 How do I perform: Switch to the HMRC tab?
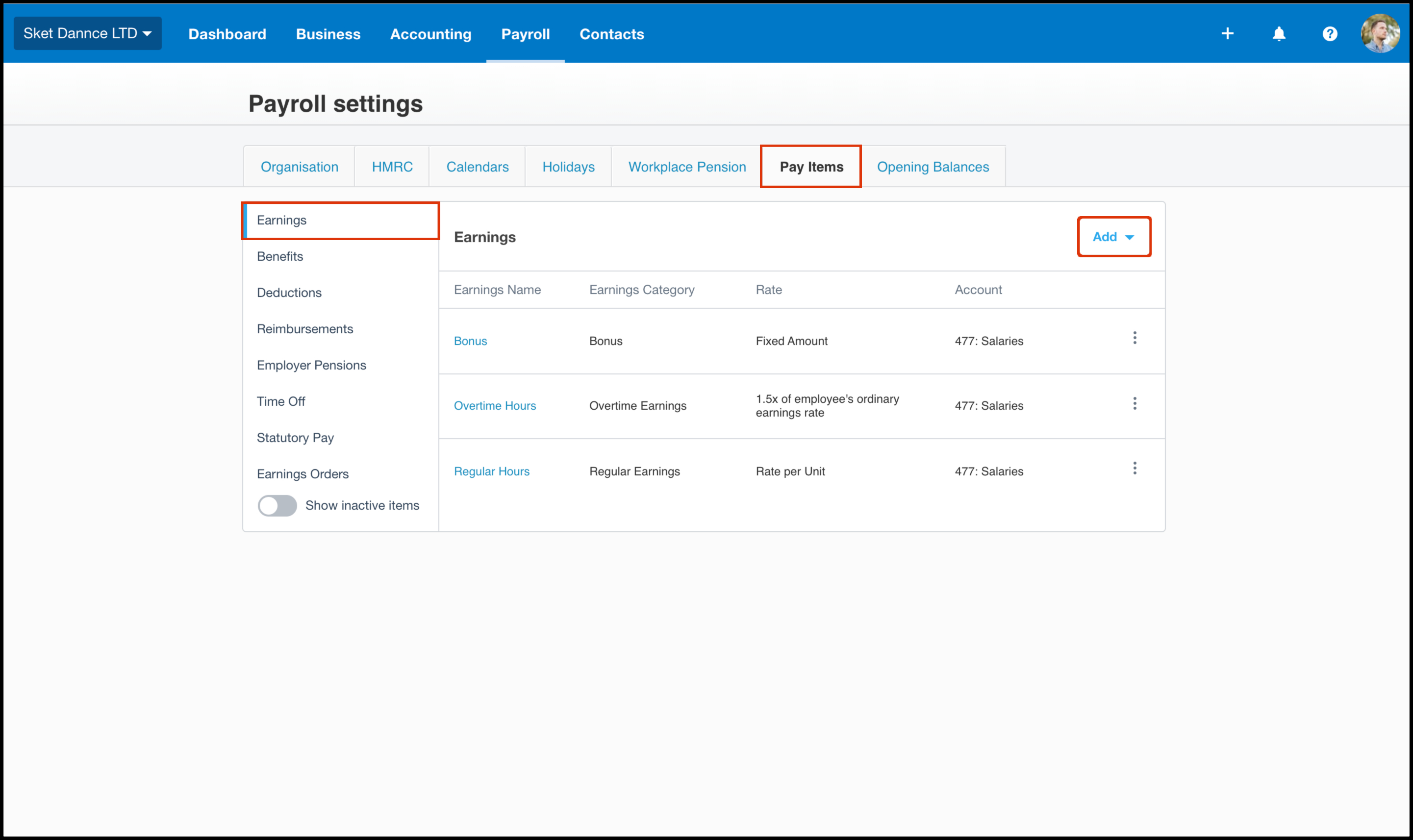[392, 167]
